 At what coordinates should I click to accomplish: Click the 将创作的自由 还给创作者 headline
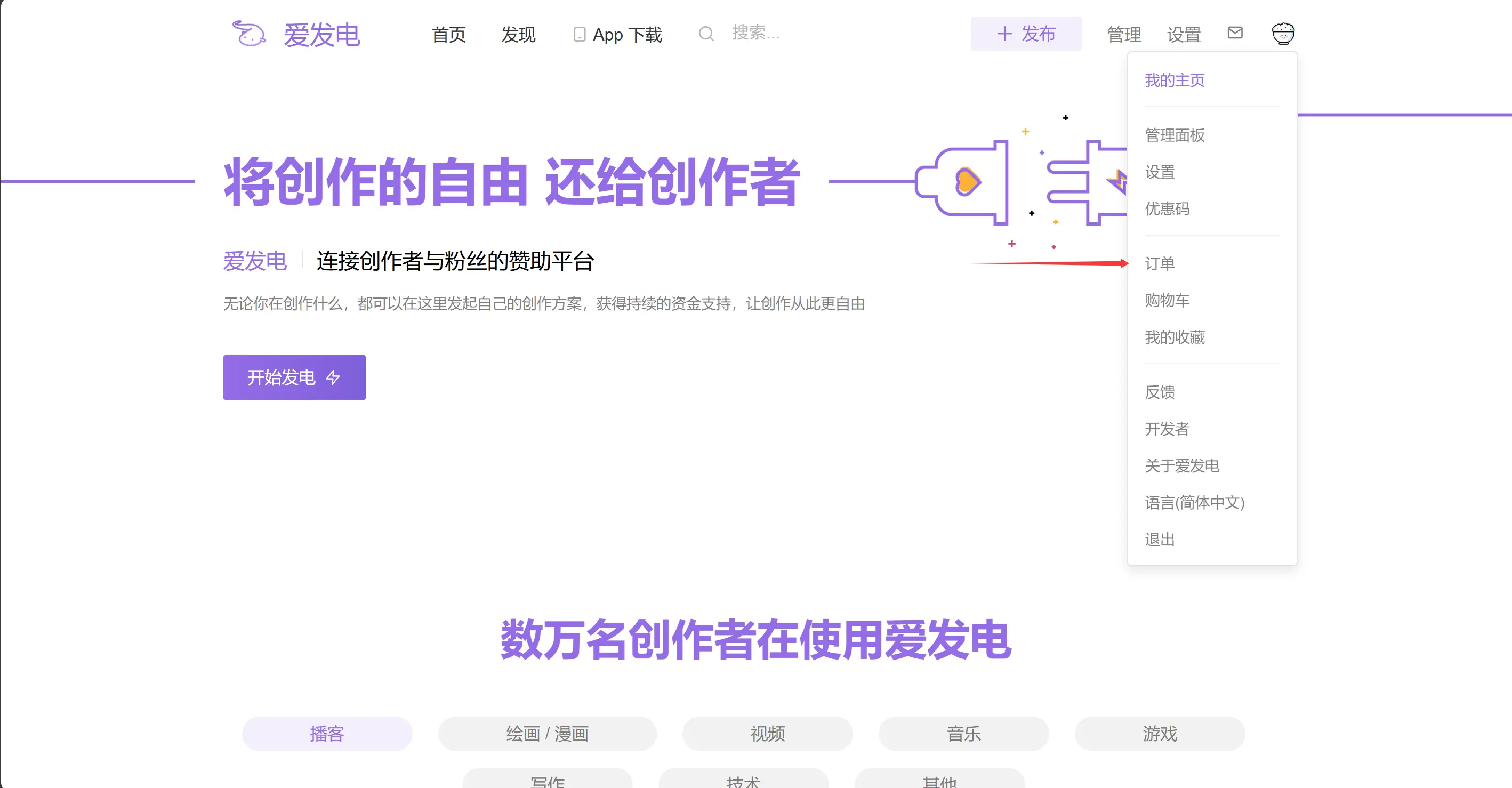coord(512,182)
